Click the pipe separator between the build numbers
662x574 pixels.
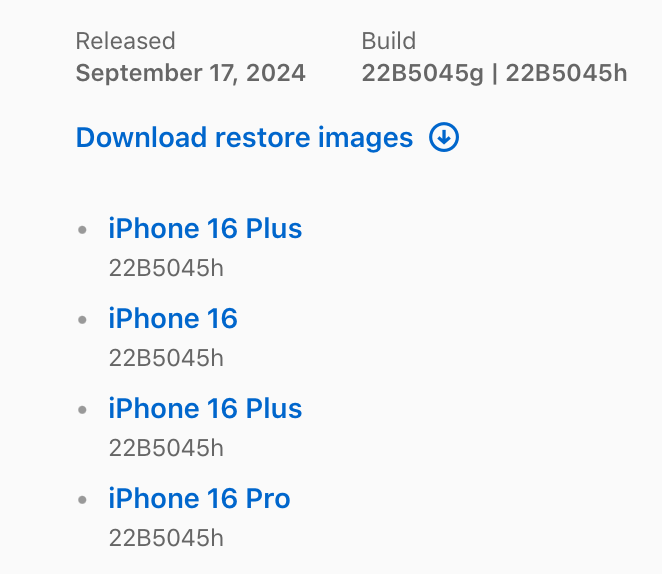pyautogui.click(x=494, y=73)
